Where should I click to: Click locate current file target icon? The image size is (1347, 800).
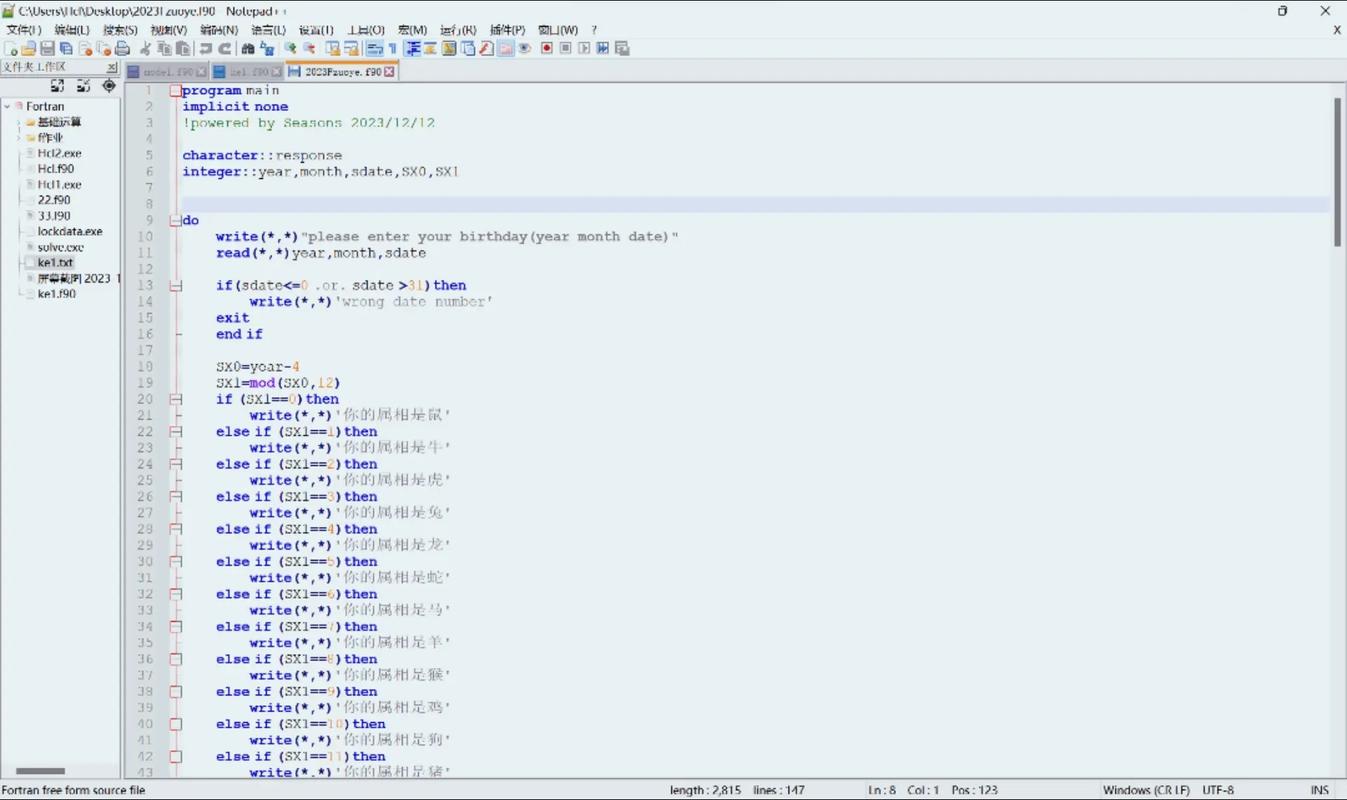109,86
